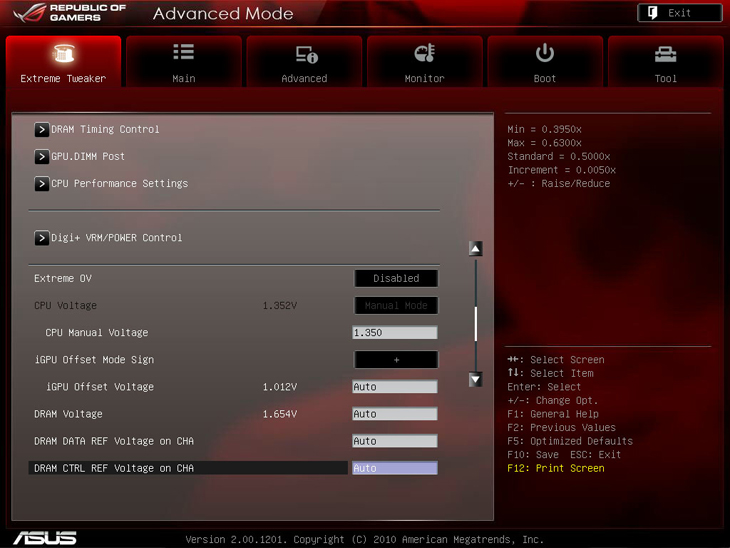Click the Exit button
Viewport: 730px width, 548px height.
click(679, 13)
